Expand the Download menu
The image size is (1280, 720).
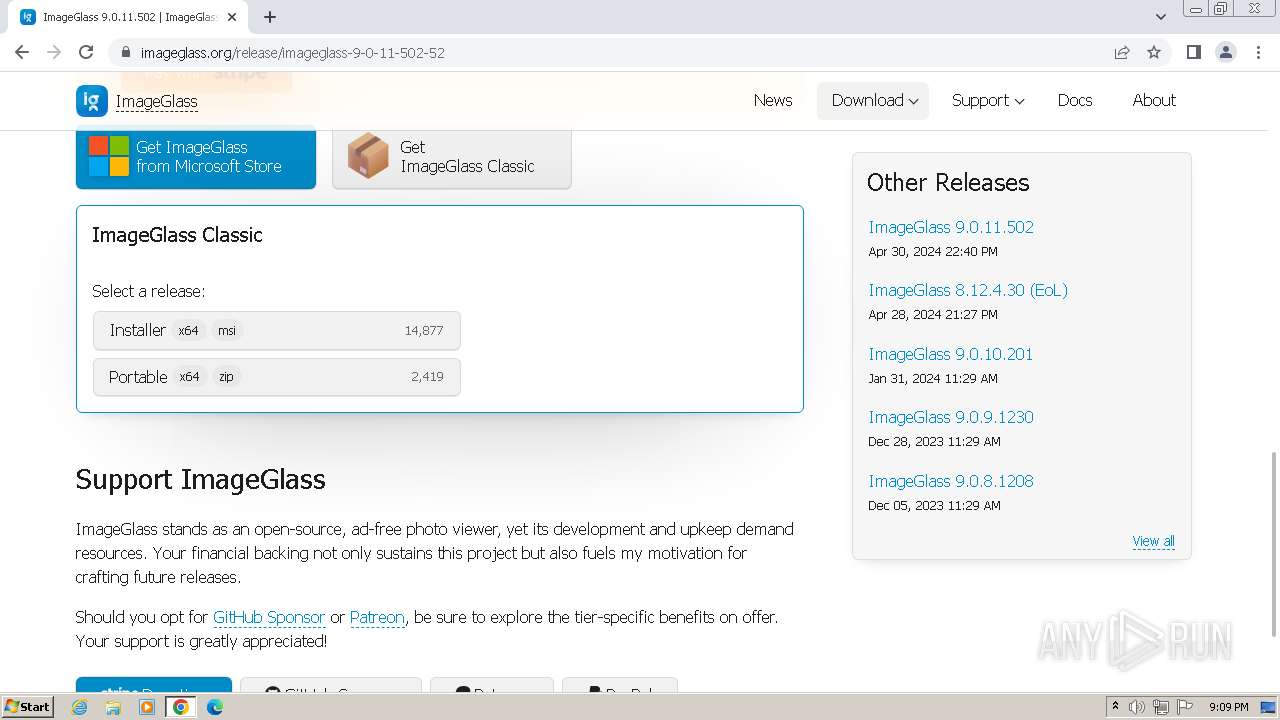click(875, 100)
